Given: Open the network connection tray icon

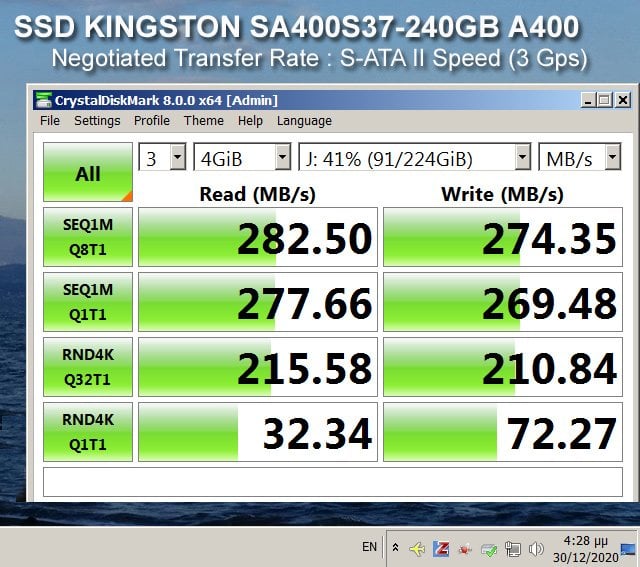Looking at the screenshot, I should pos(512,549).
